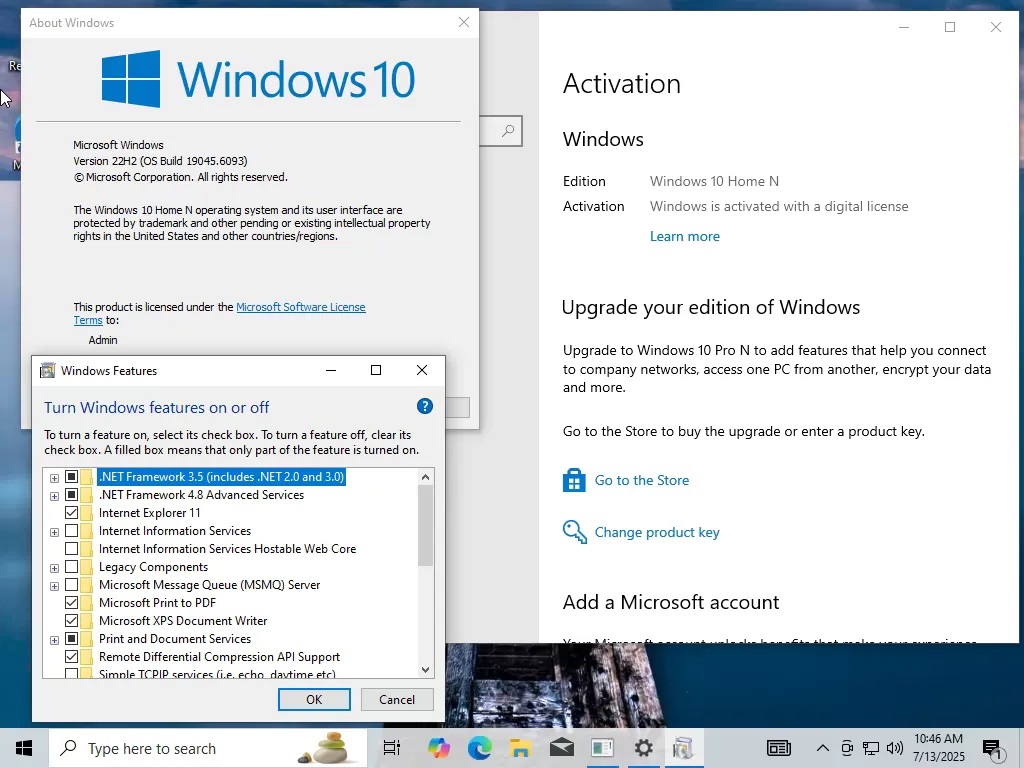1024x768 pixels.
Task: Click the Windows Features taskbar icon
Action: click(x=683, y=748)
